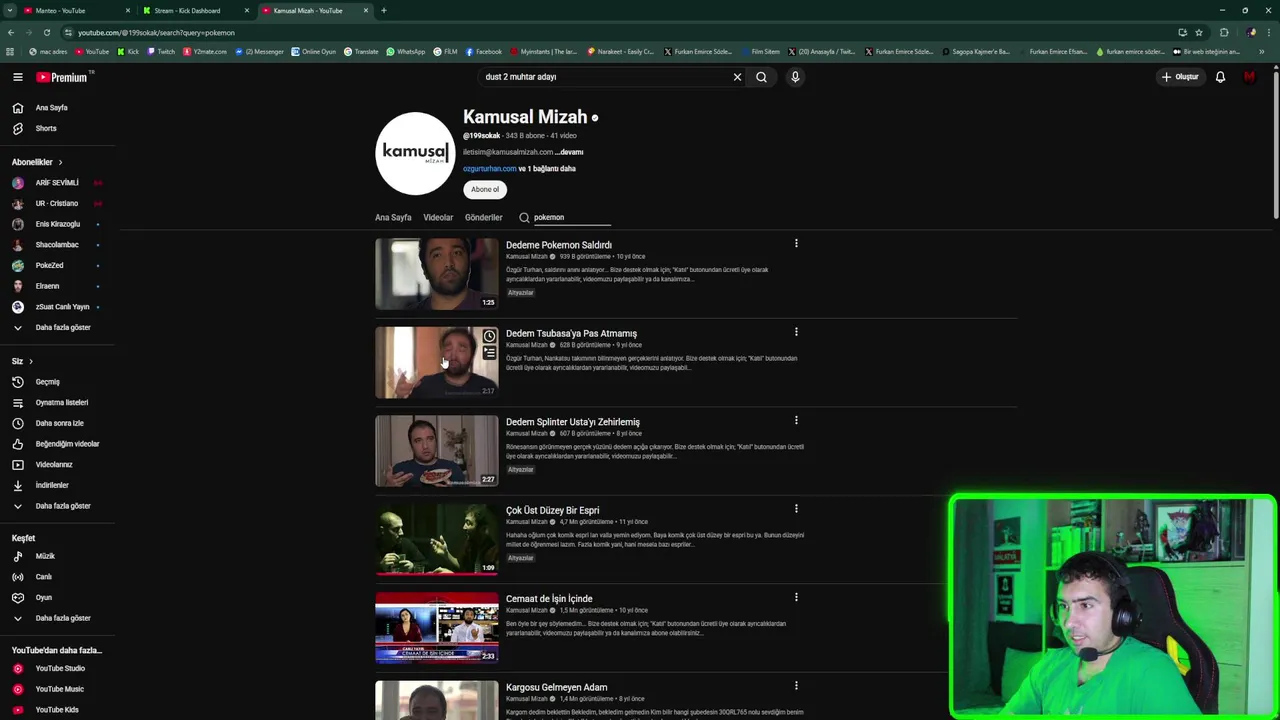Image resolution: width=1280 pixels, height=720 pixels.
Task: Open Kargosu Gelmeyen Adam video title
Action: 556,687
